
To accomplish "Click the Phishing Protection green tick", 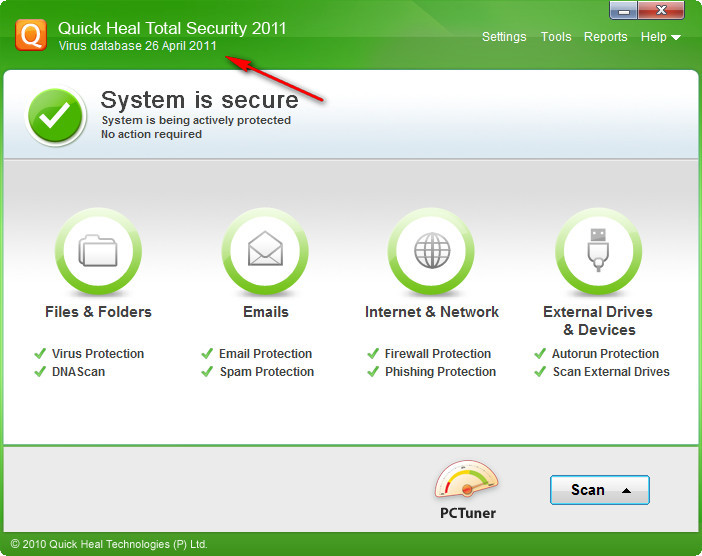I will (373, 372).
